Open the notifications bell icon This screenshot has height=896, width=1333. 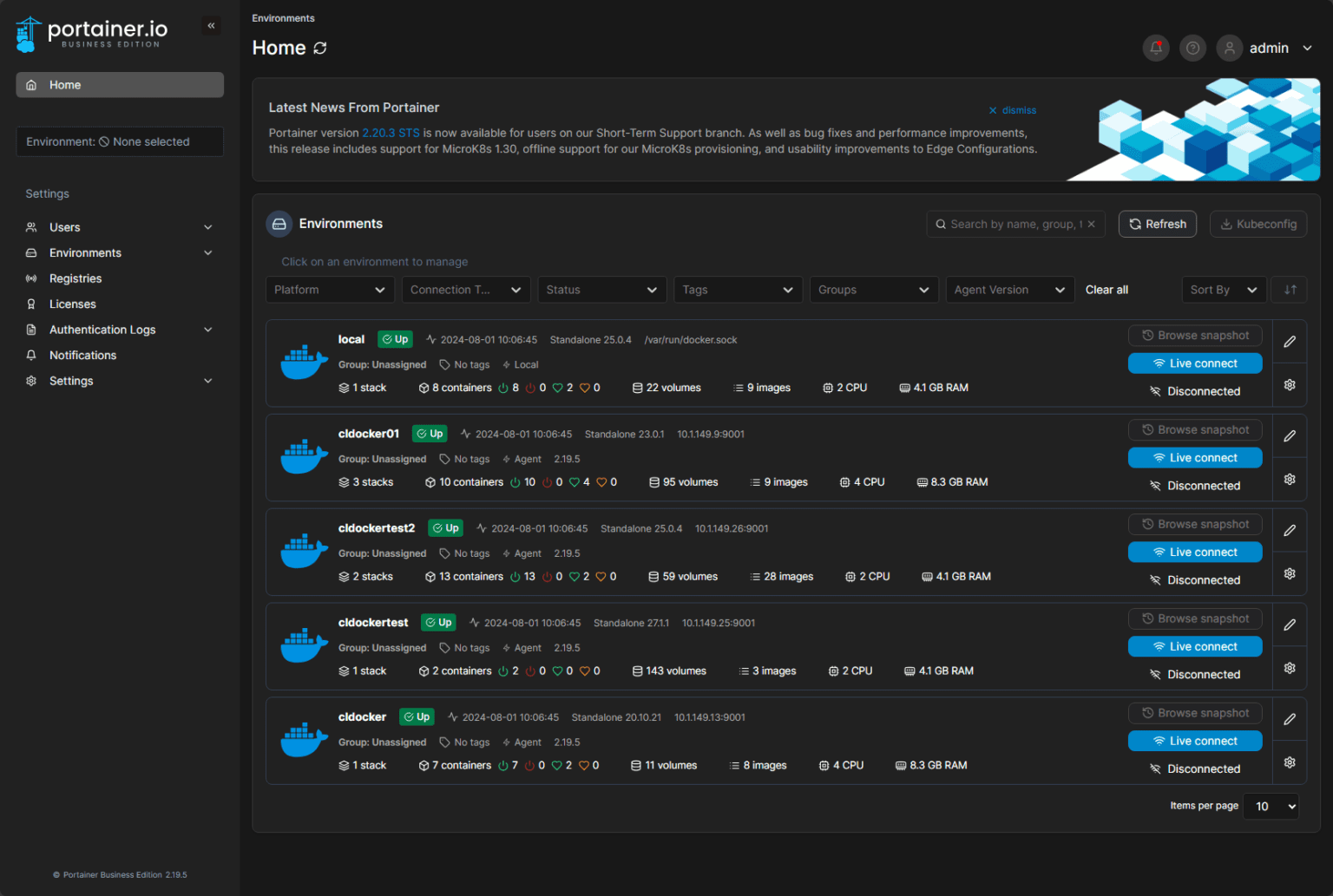1156,48
